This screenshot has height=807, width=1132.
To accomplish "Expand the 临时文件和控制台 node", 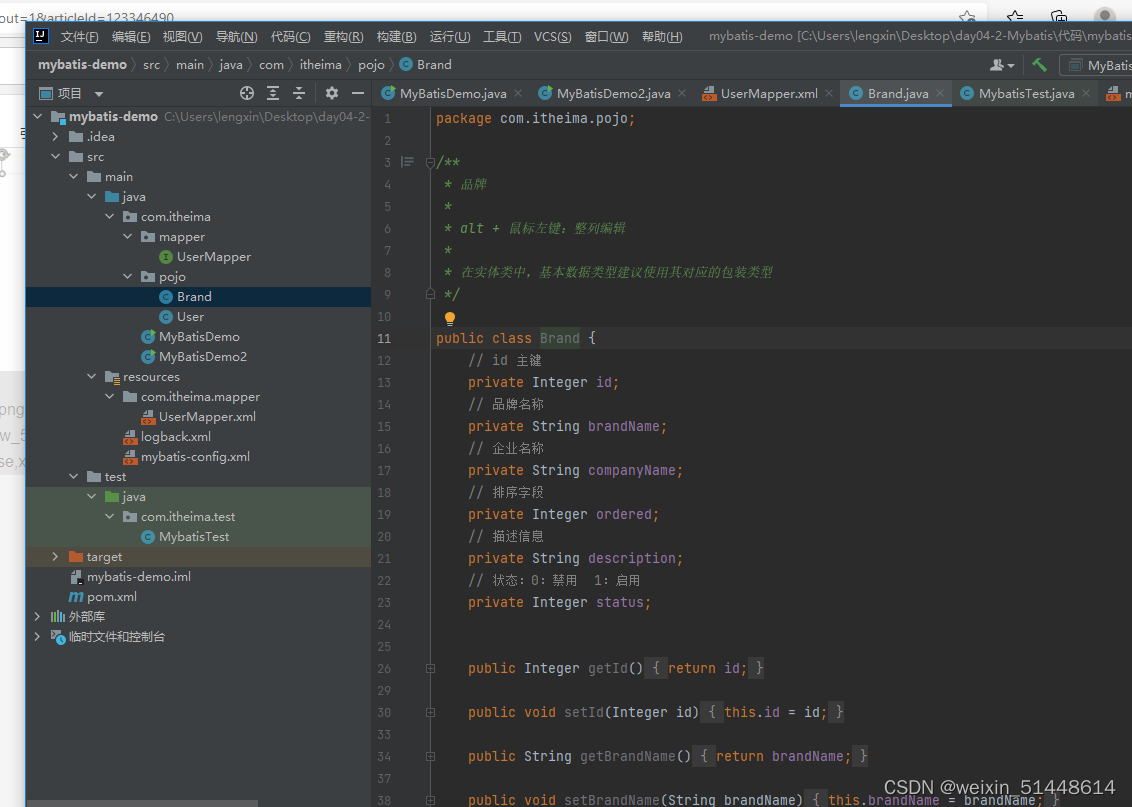I will click(38, 637).
